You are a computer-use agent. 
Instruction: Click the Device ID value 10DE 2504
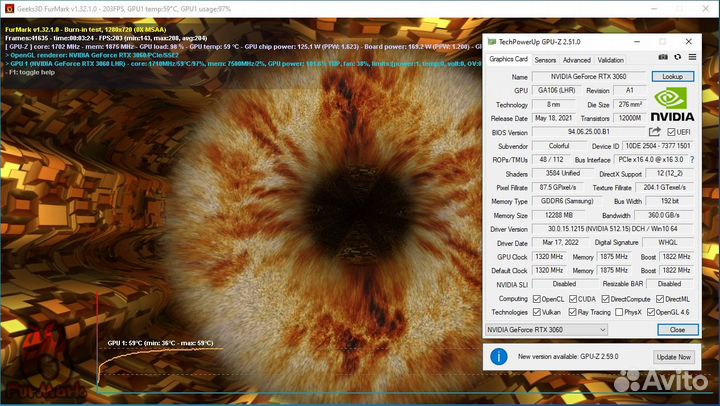tap(658, 146)
